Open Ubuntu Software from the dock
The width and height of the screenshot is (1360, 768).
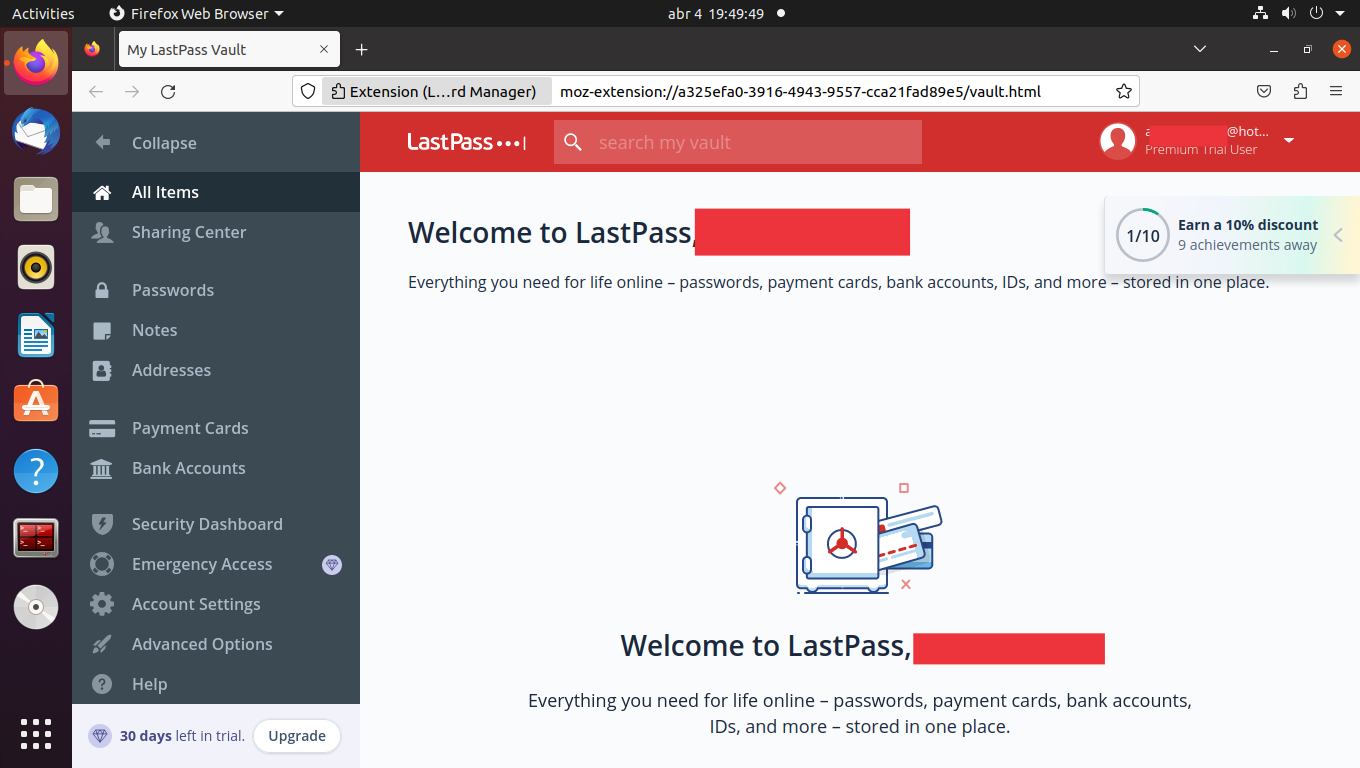pos(36,402)
